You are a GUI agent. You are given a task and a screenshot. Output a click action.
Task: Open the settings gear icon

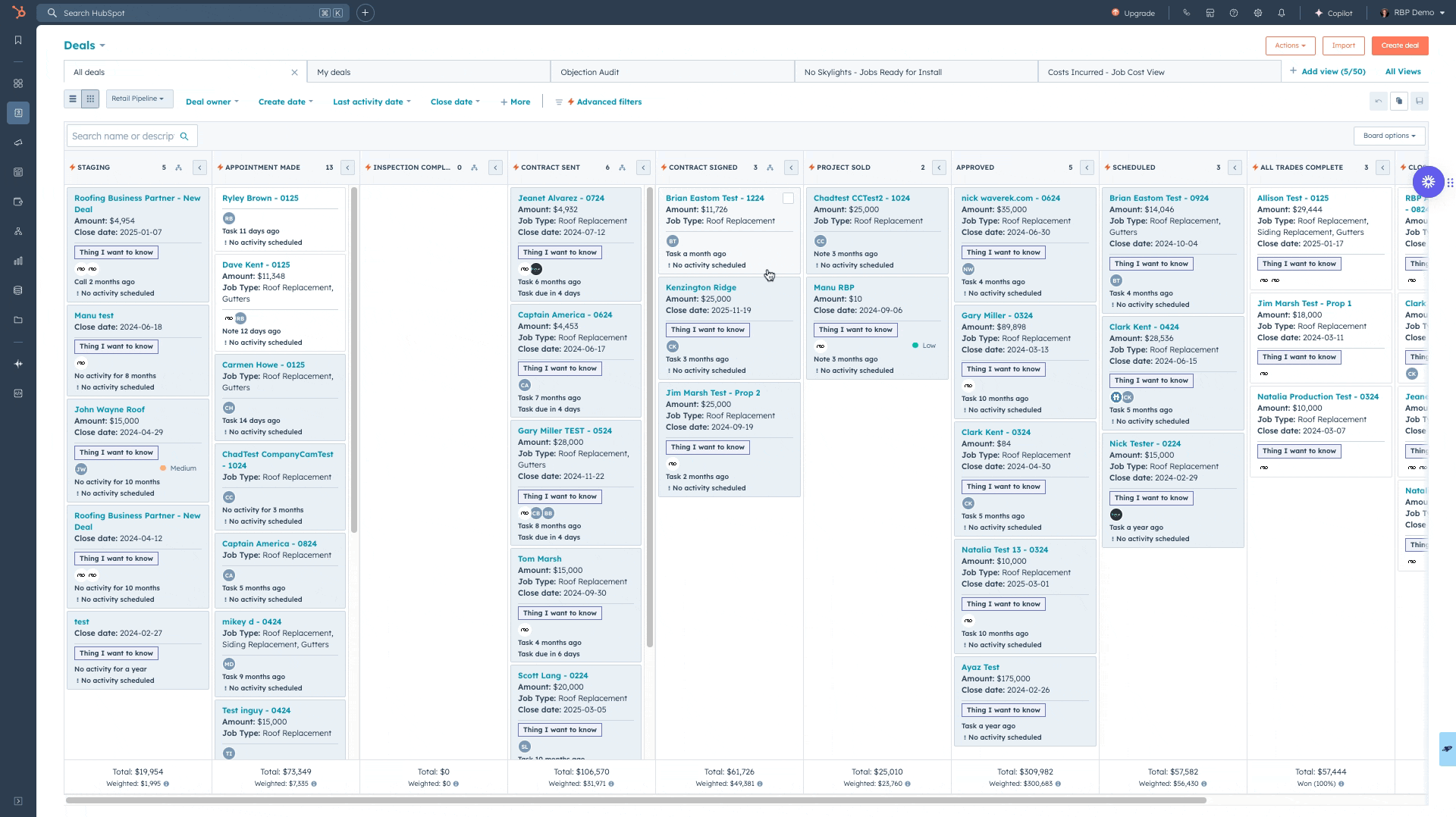1258,13
